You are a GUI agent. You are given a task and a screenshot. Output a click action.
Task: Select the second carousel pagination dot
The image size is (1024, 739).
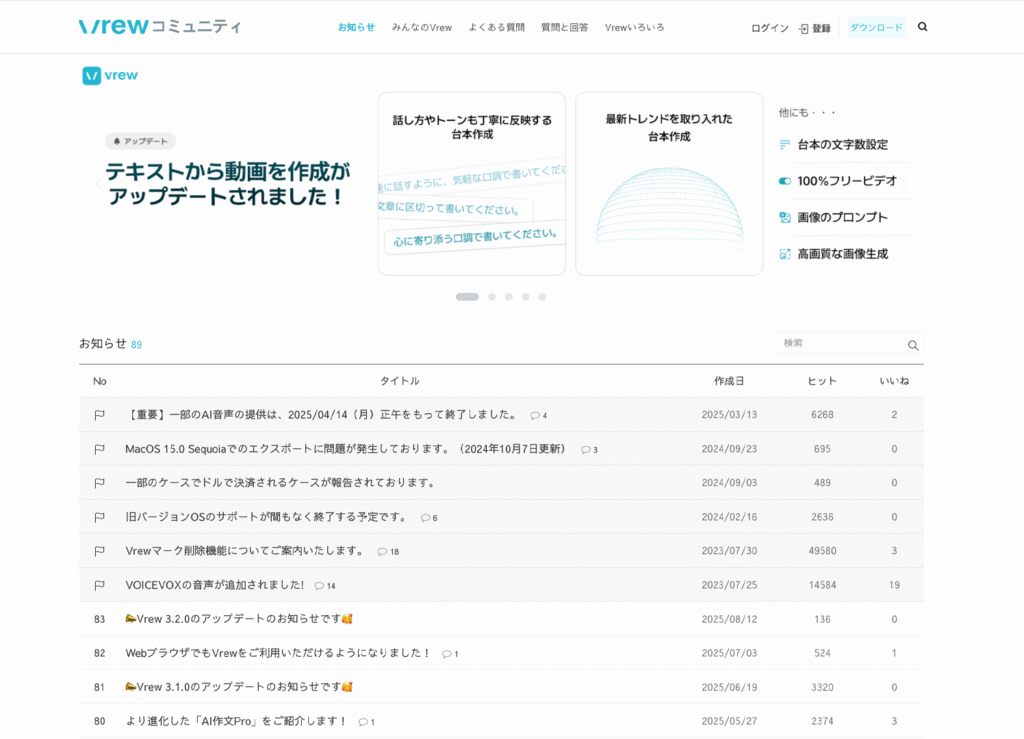491,297
